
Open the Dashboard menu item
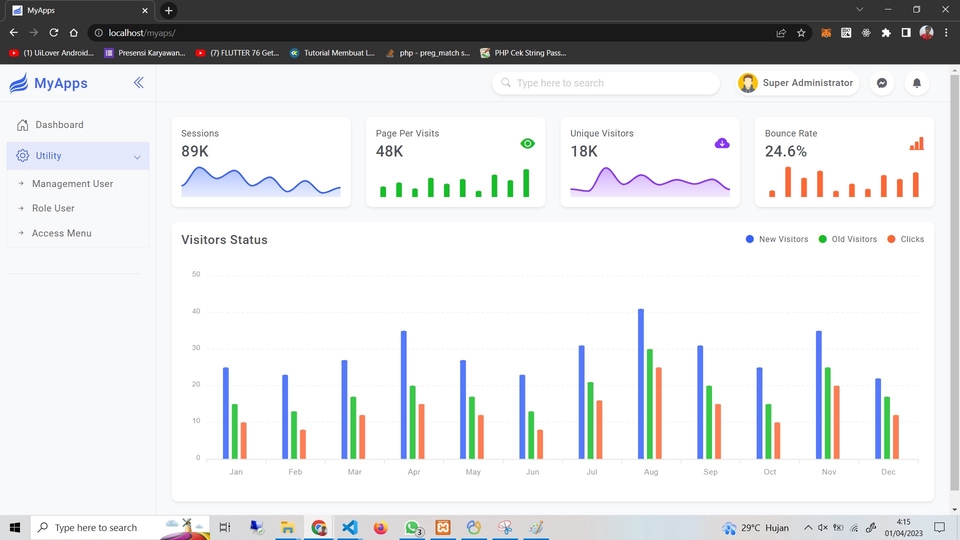tap(59, 125)
